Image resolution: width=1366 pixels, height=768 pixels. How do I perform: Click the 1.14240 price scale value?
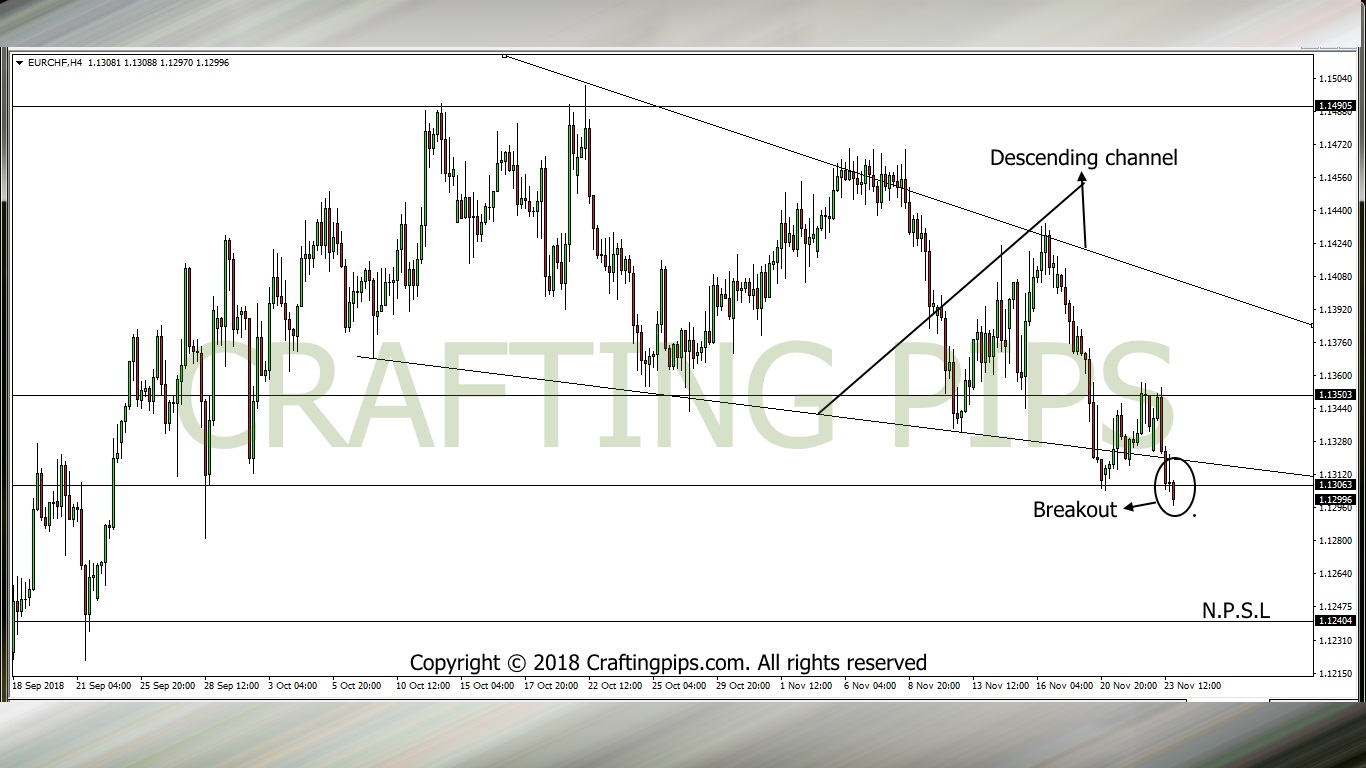[x=1335, y=244]
